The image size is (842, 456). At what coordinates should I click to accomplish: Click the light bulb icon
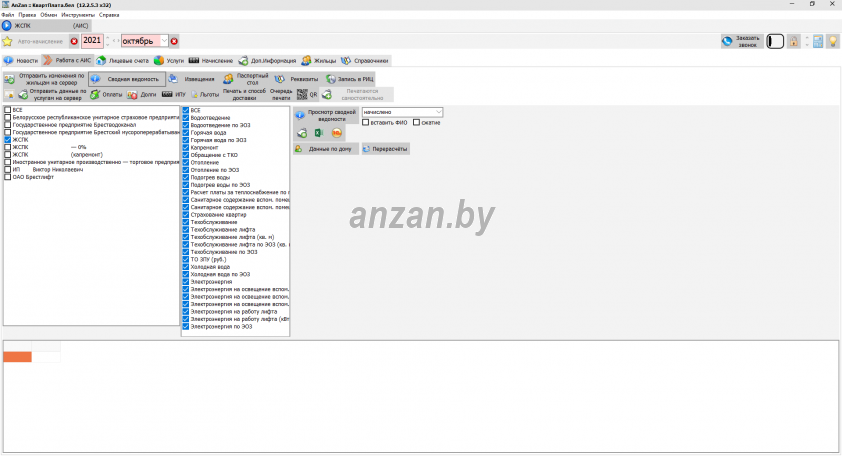[831, 41]
